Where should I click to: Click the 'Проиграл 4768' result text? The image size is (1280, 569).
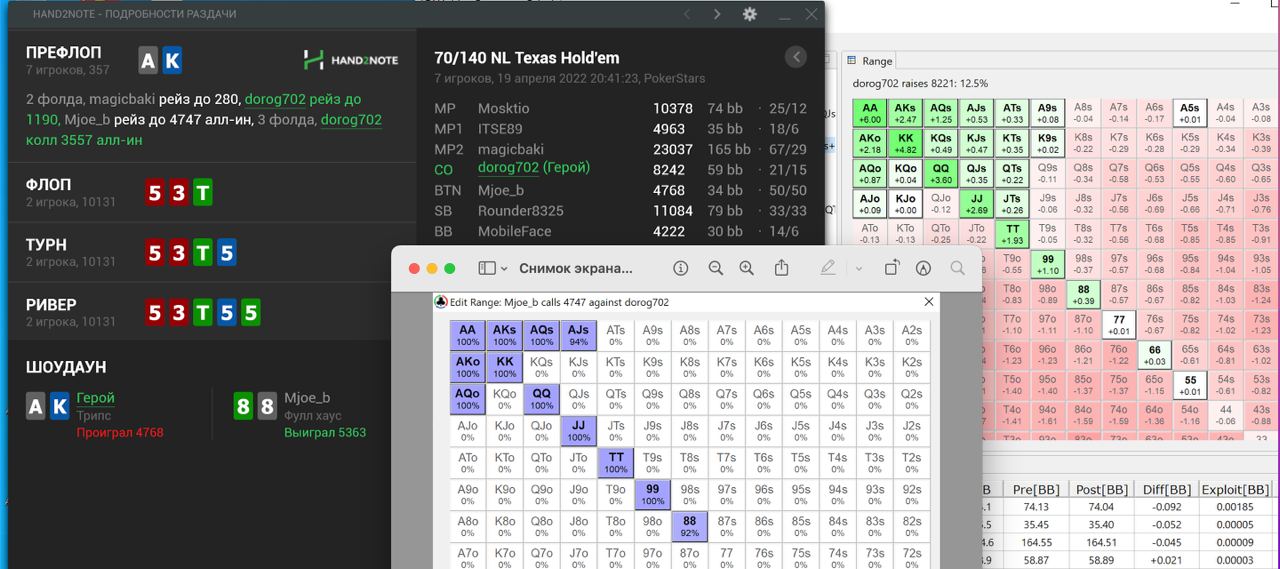[x=120, y=433]
